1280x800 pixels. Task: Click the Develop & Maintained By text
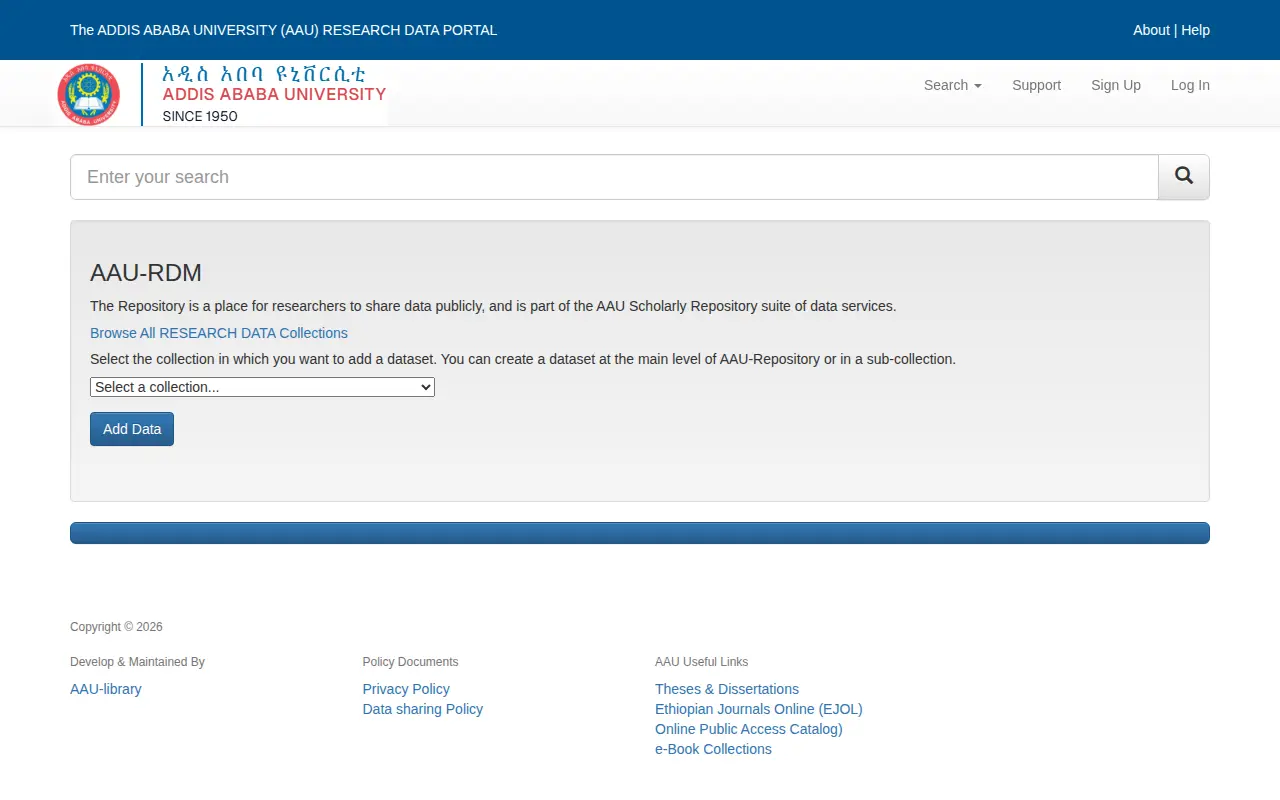click(138, 662)
